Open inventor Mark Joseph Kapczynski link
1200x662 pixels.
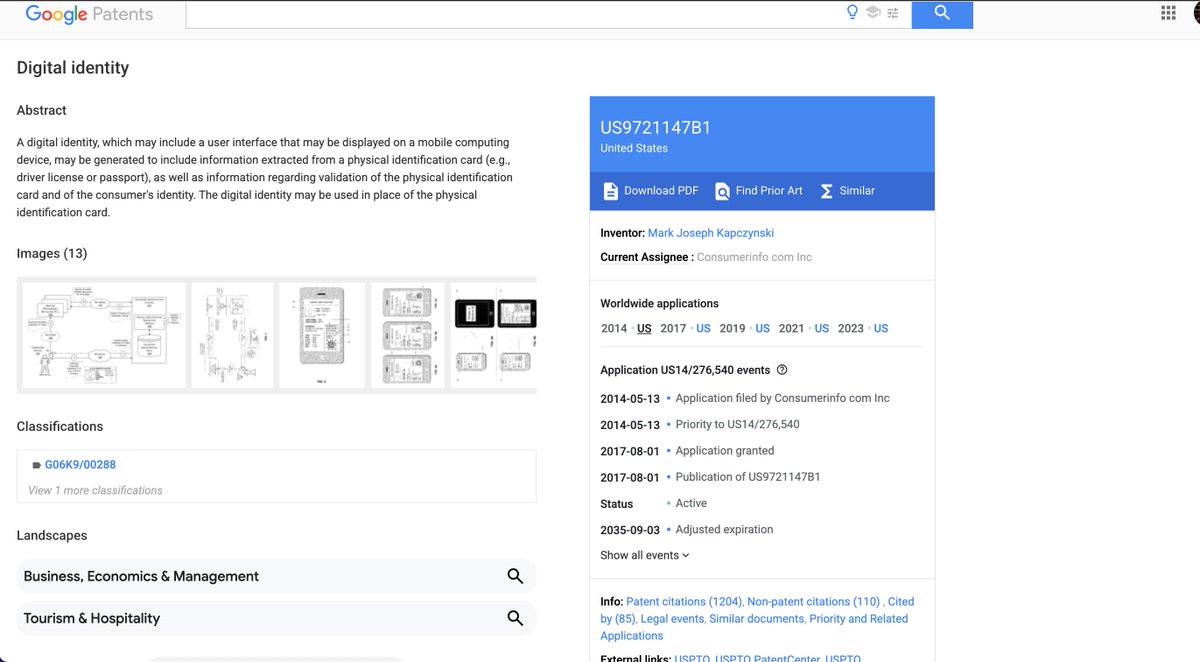(x=711, y=233)
